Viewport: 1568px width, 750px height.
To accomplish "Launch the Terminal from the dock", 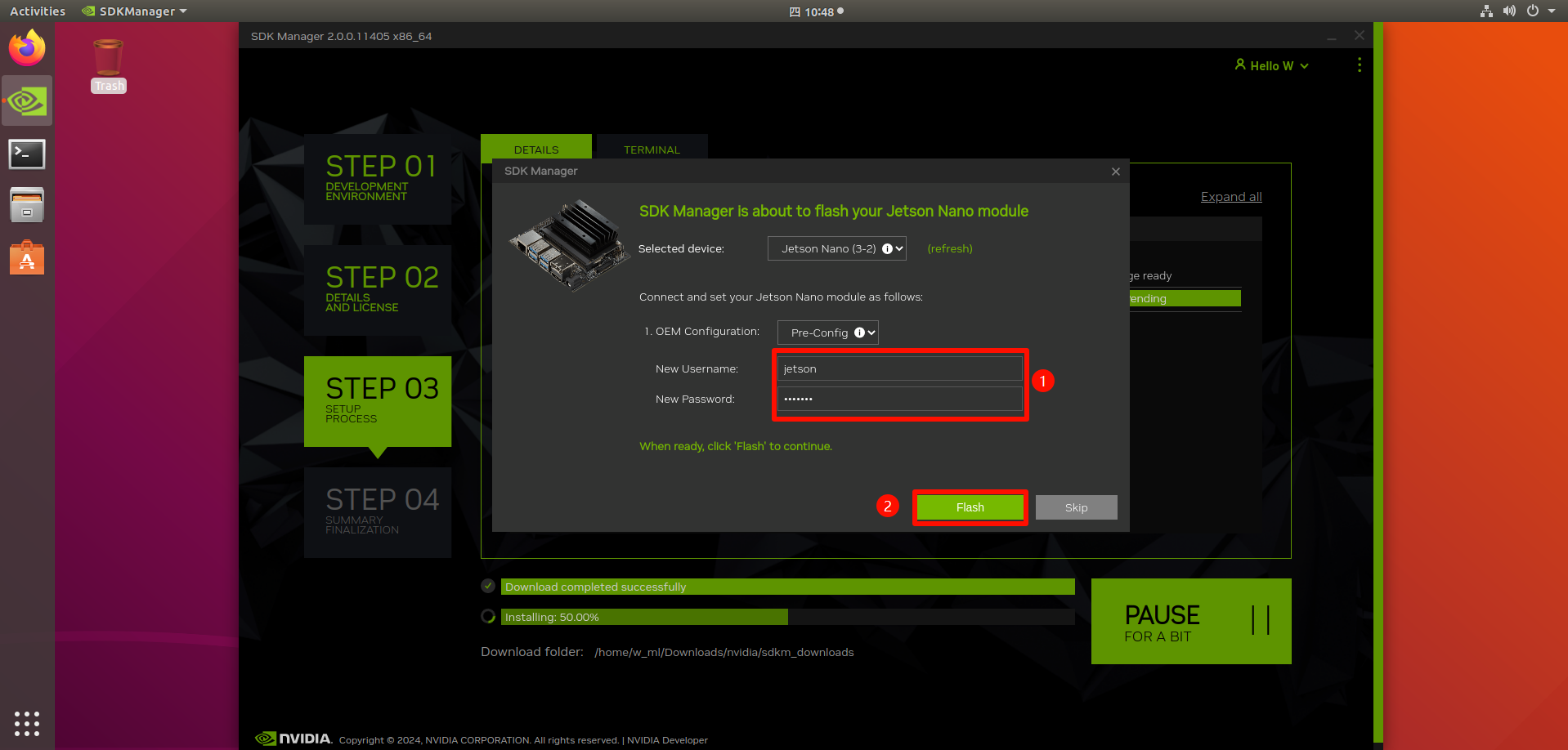I will click(x=27, y=154).
